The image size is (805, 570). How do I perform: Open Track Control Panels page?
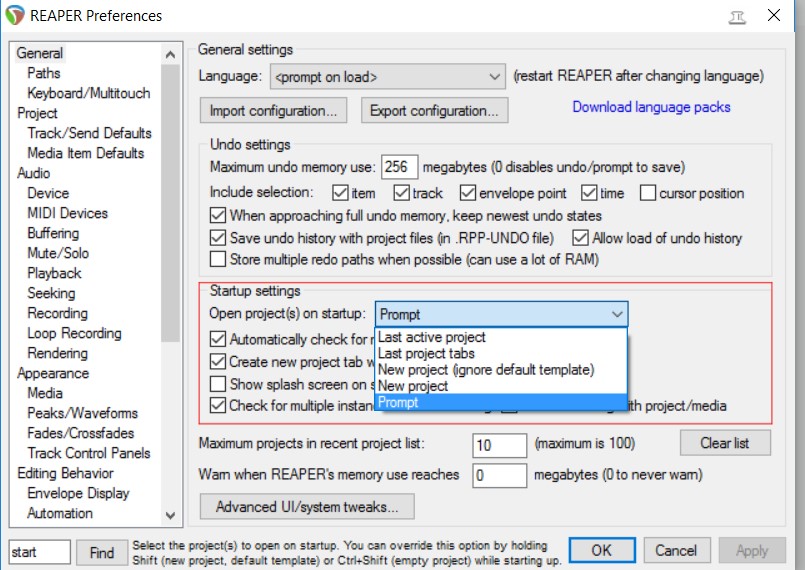point(89,453)
